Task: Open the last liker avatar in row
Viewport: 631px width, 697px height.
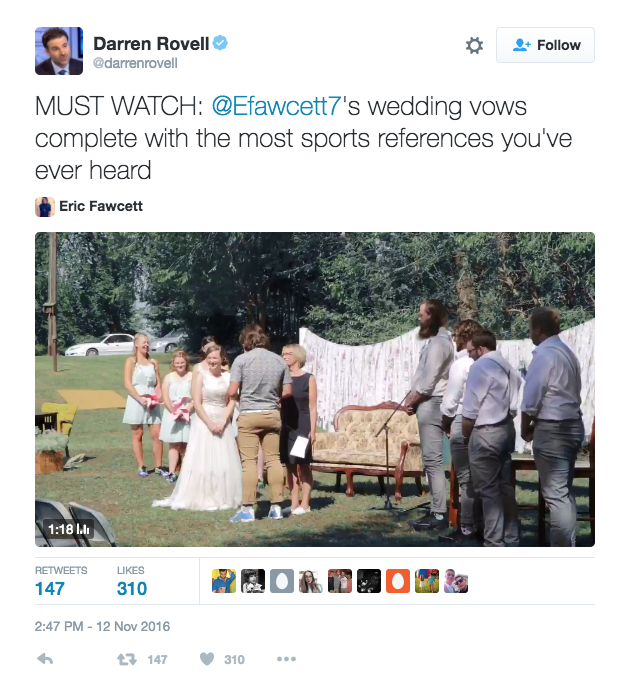Action: click(456, 581)
